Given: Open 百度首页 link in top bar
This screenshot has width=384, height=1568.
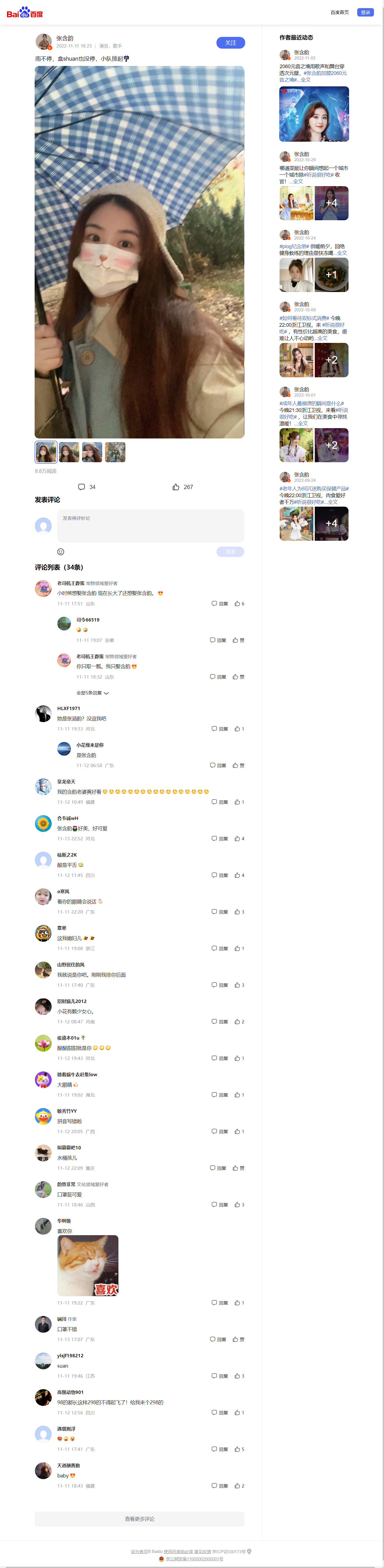Looking at the screenshot, I should click(x=340, y=12).
